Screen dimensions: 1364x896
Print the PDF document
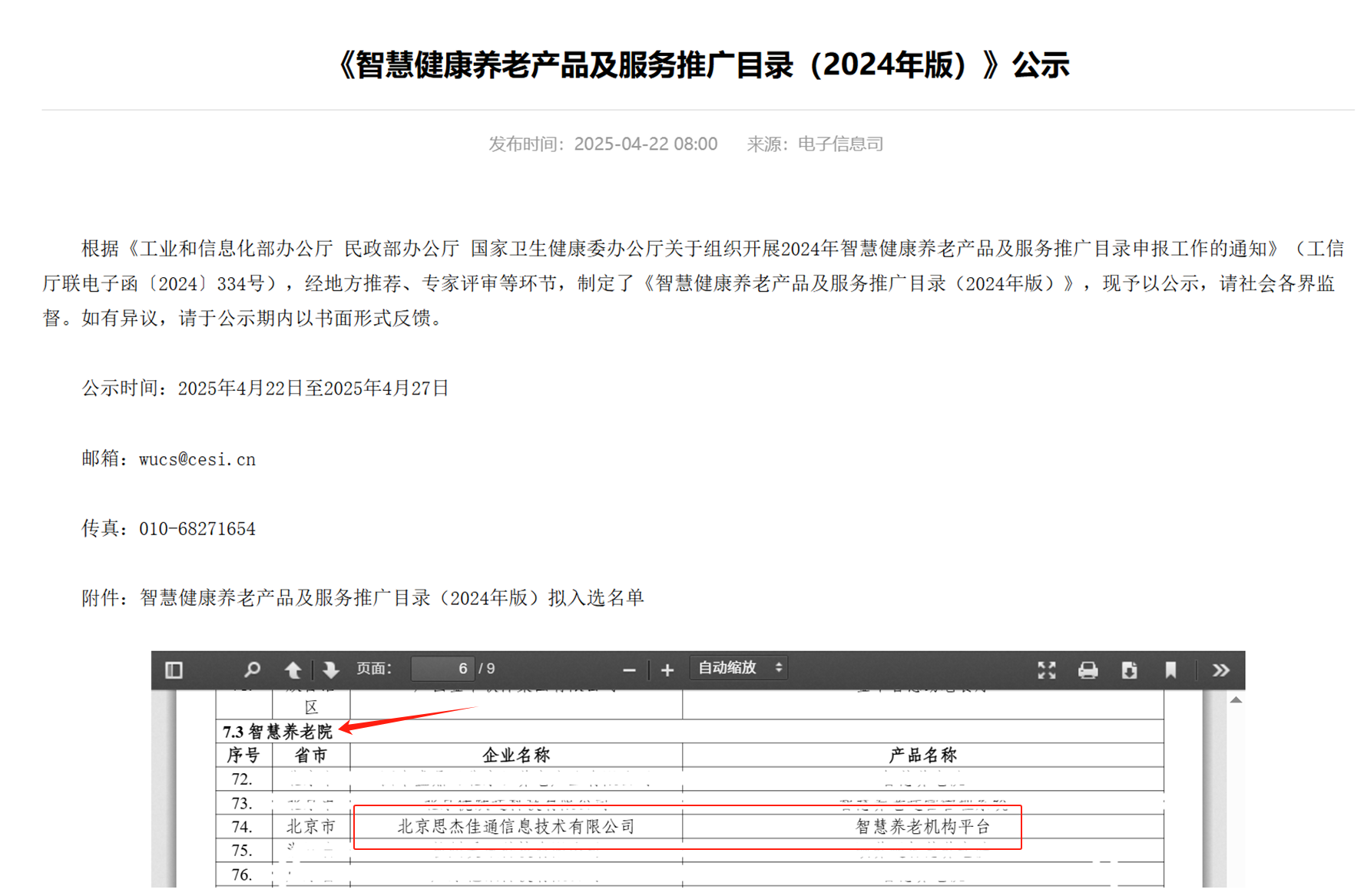point(1088,670)
